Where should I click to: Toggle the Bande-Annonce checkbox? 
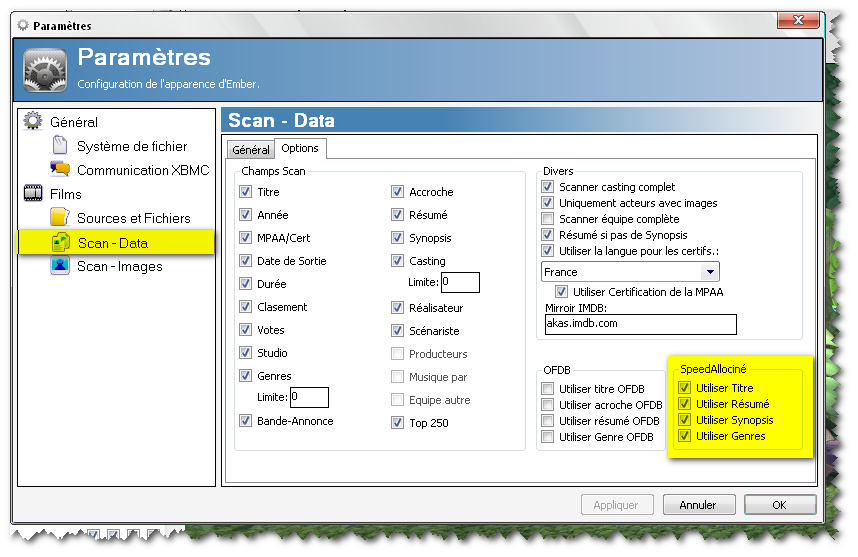tap(245, 421)
